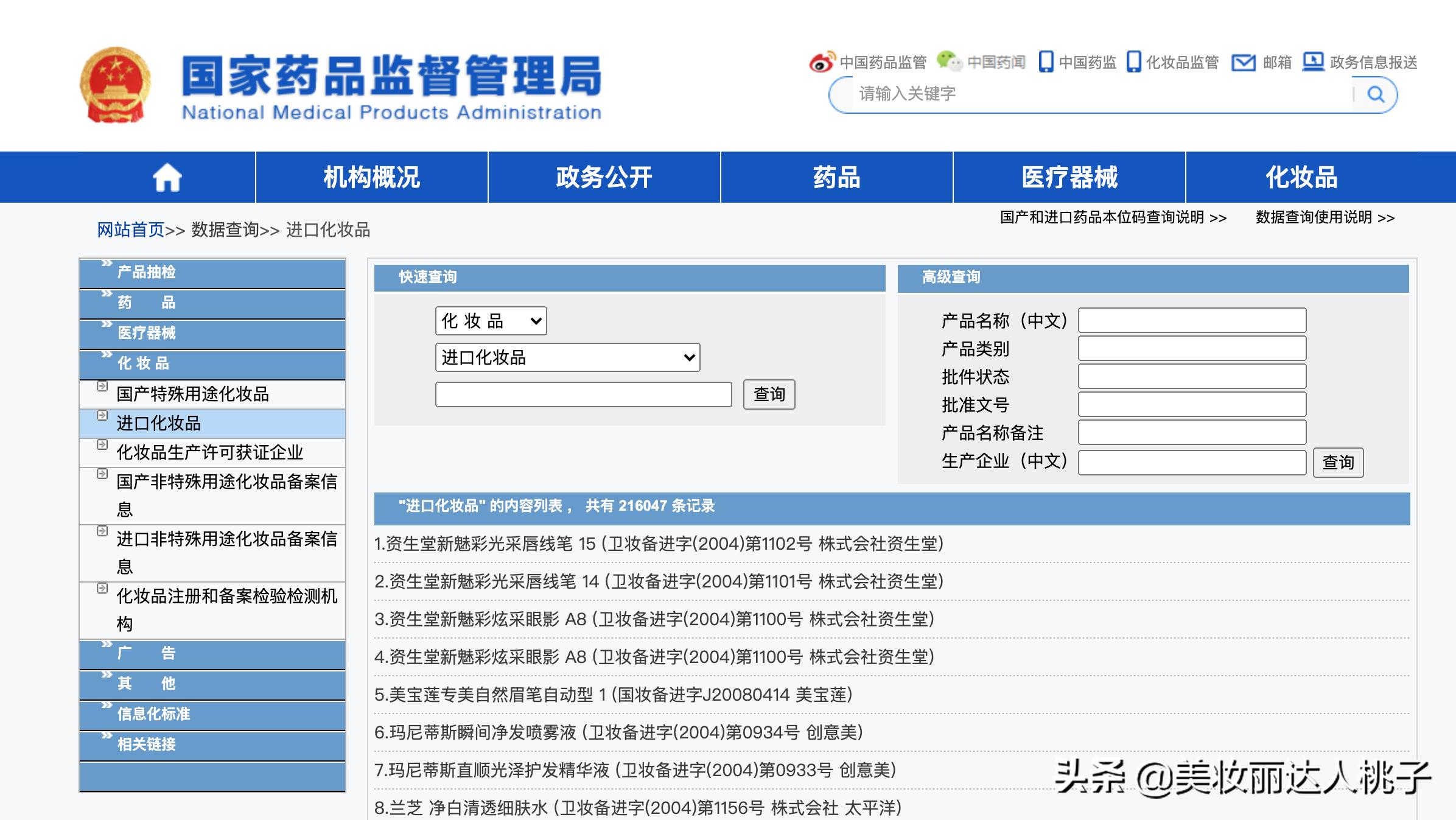The image size is (1456, 820).
Task: Click the national emblem logo
Action: (x=116, y=85)
